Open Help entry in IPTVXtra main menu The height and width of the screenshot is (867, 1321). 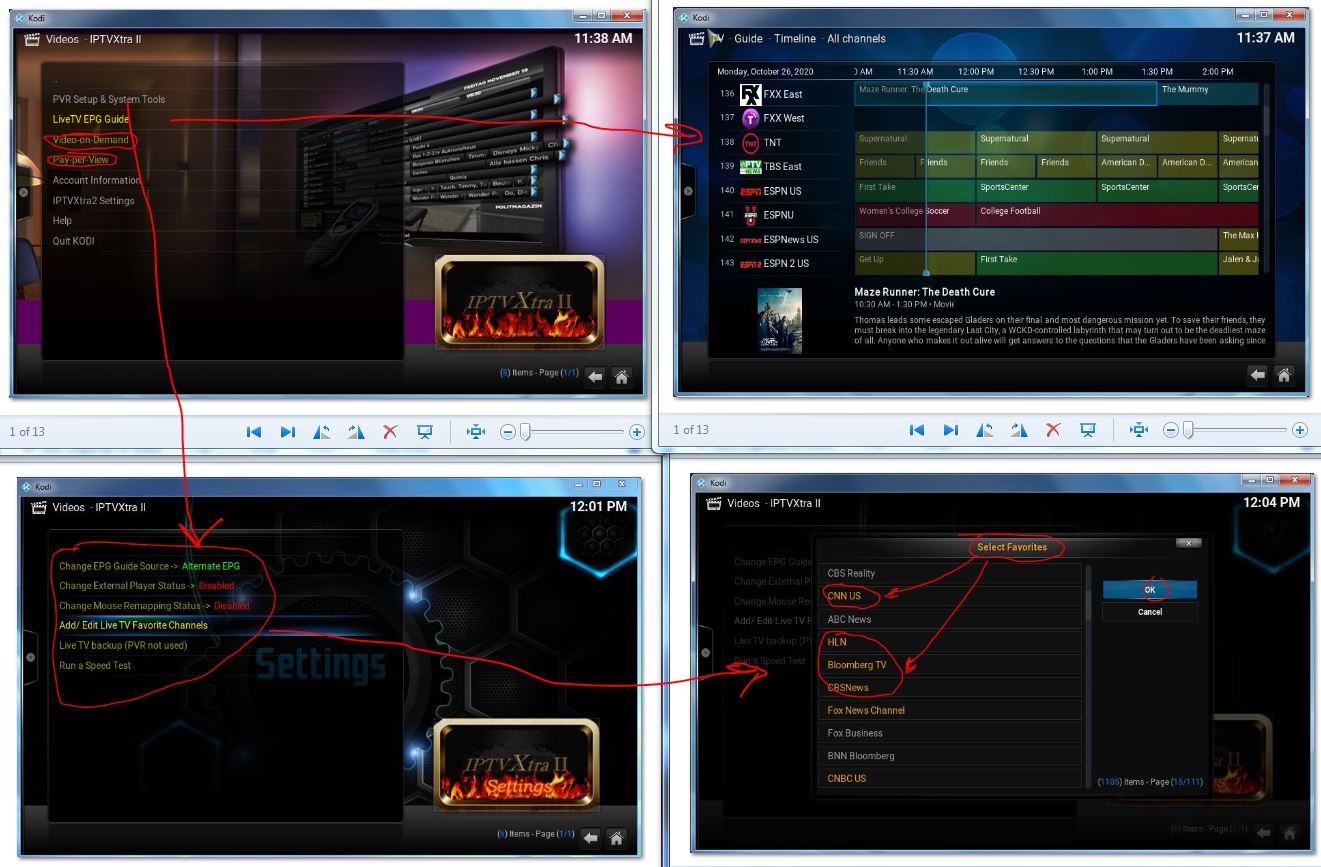point(62,221)
